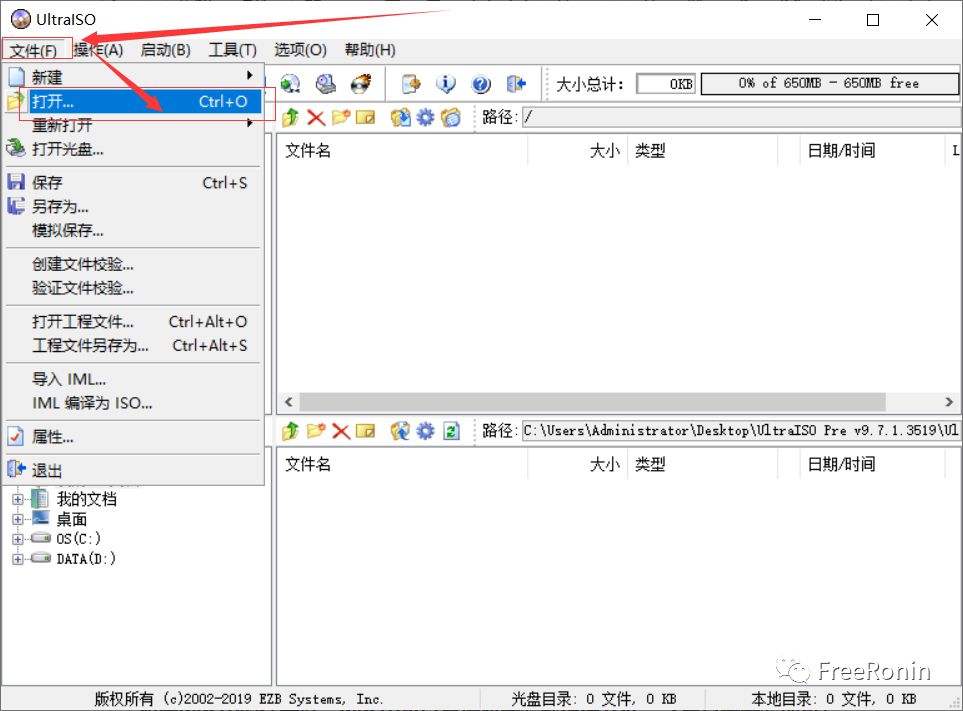Click the rename icon in image pane toolbar
Screen dimensions: 963x711
pos(365,117)
